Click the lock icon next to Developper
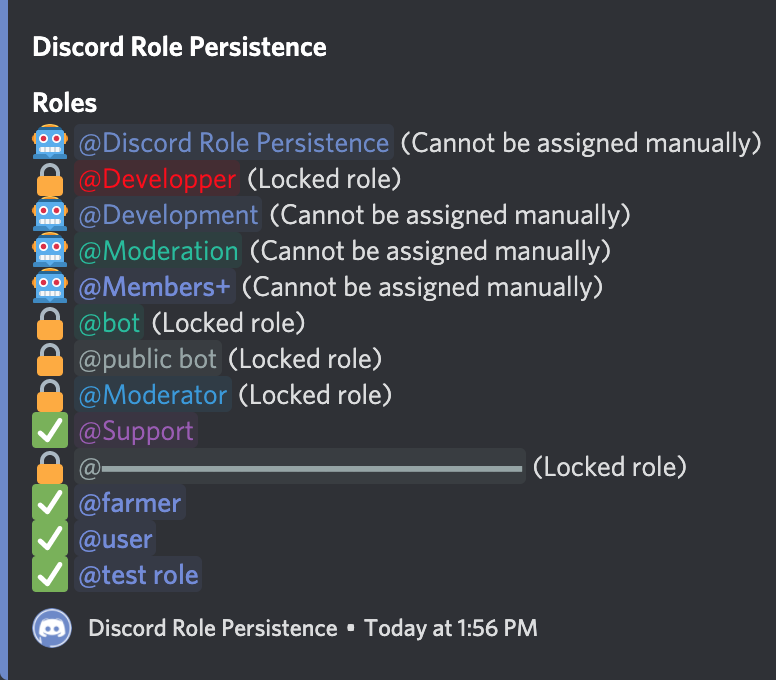 (x=50, y=180)
